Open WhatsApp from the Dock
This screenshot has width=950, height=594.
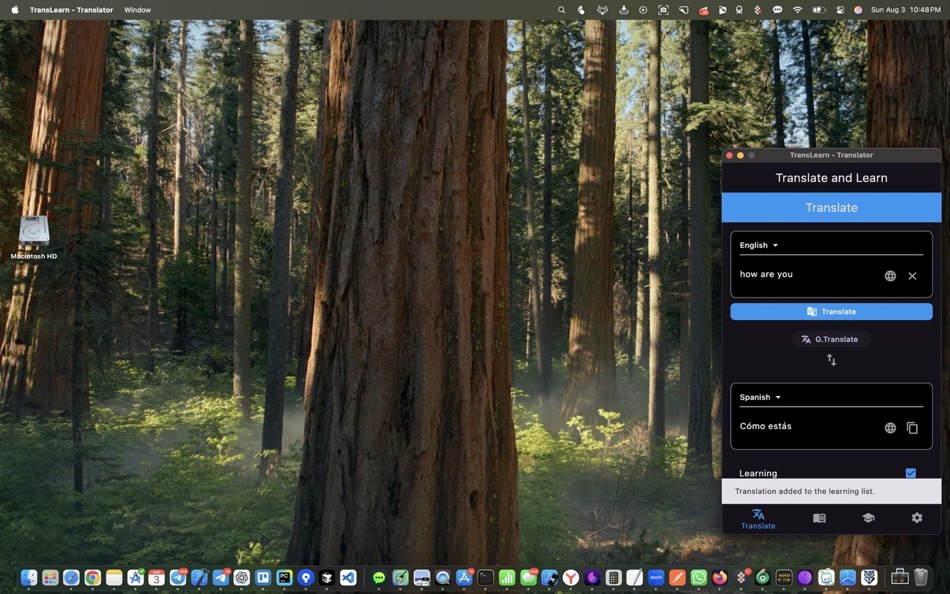point(699,578)
